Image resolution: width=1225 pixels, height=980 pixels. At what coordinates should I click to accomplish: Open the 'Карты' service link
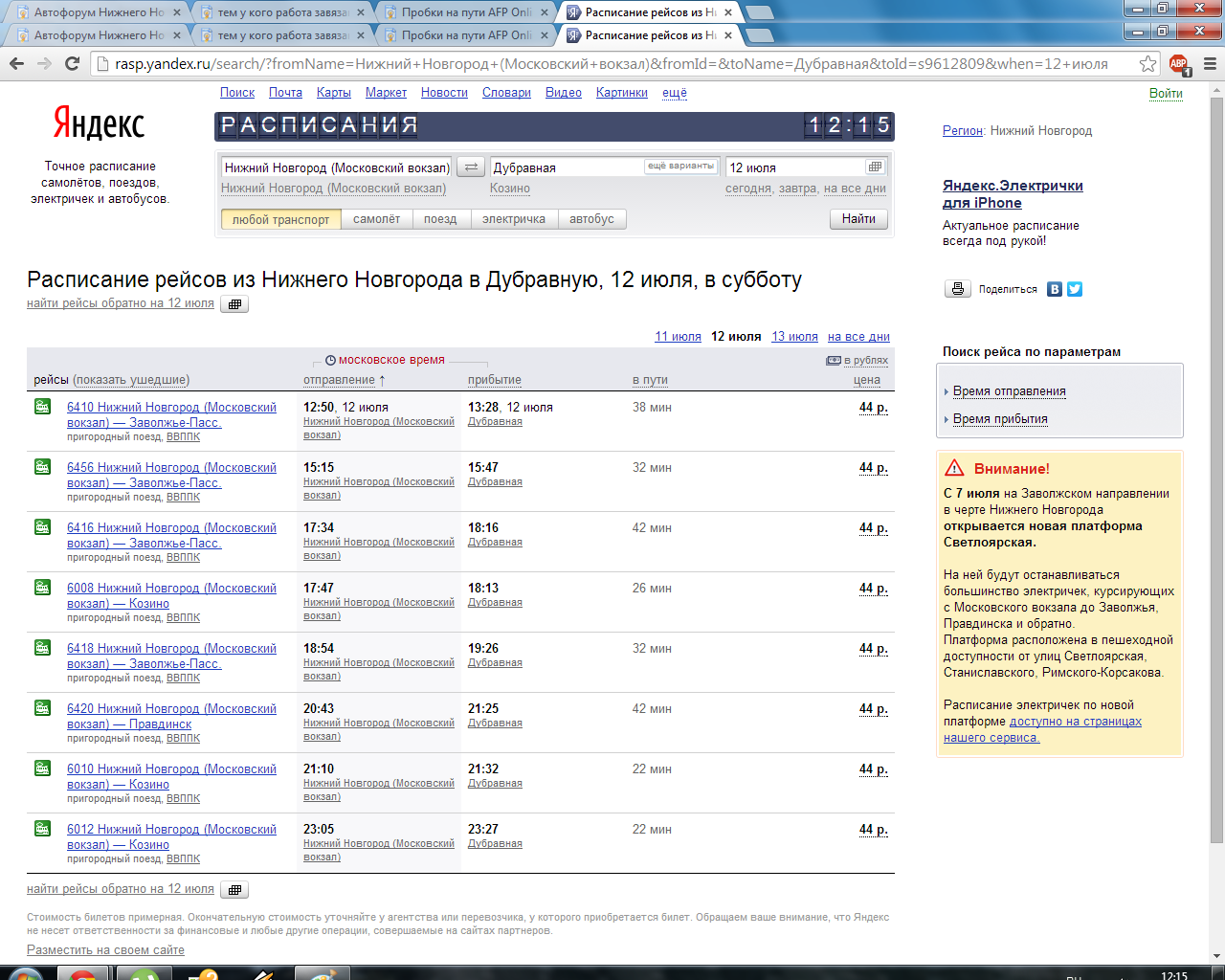point(334,93)
